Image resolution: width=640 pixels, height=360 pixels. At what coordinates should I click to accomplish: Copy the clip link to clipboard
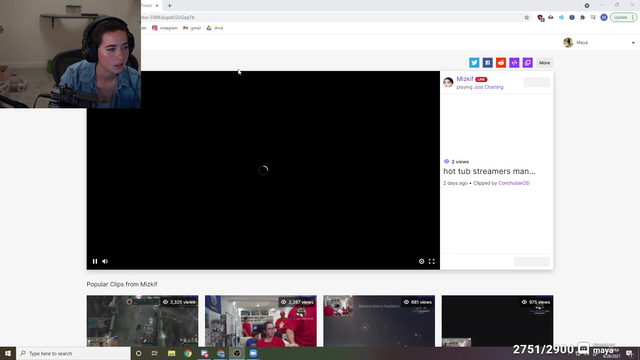pos(528,63)
